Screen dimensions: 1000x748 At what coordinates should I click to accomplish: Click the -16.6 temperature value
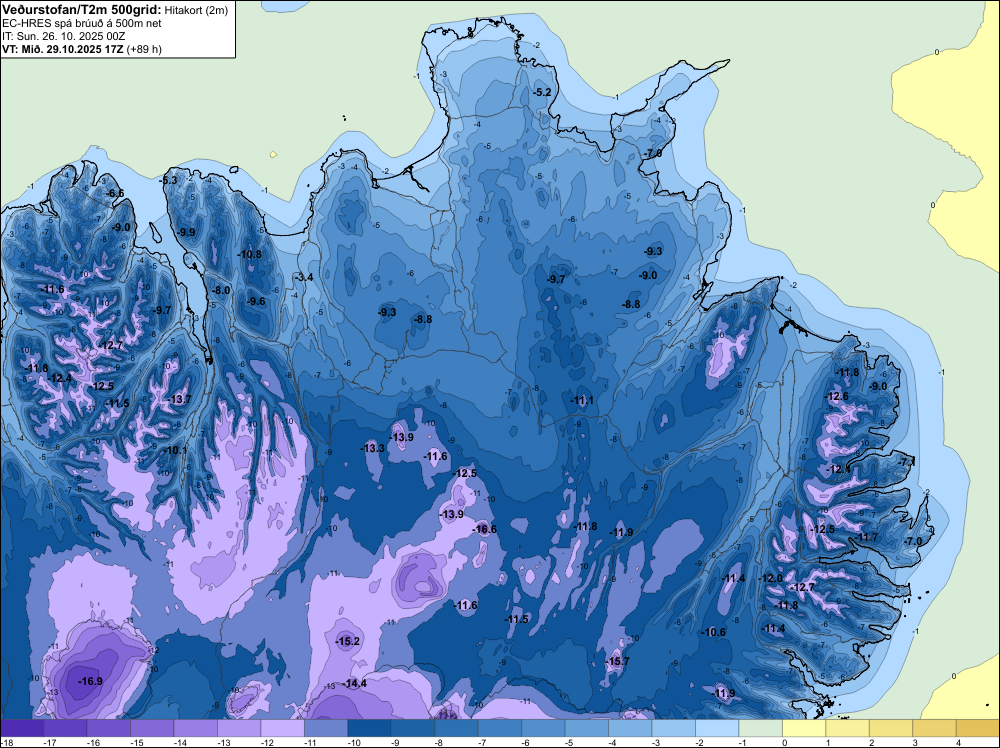tap(484, 529)
